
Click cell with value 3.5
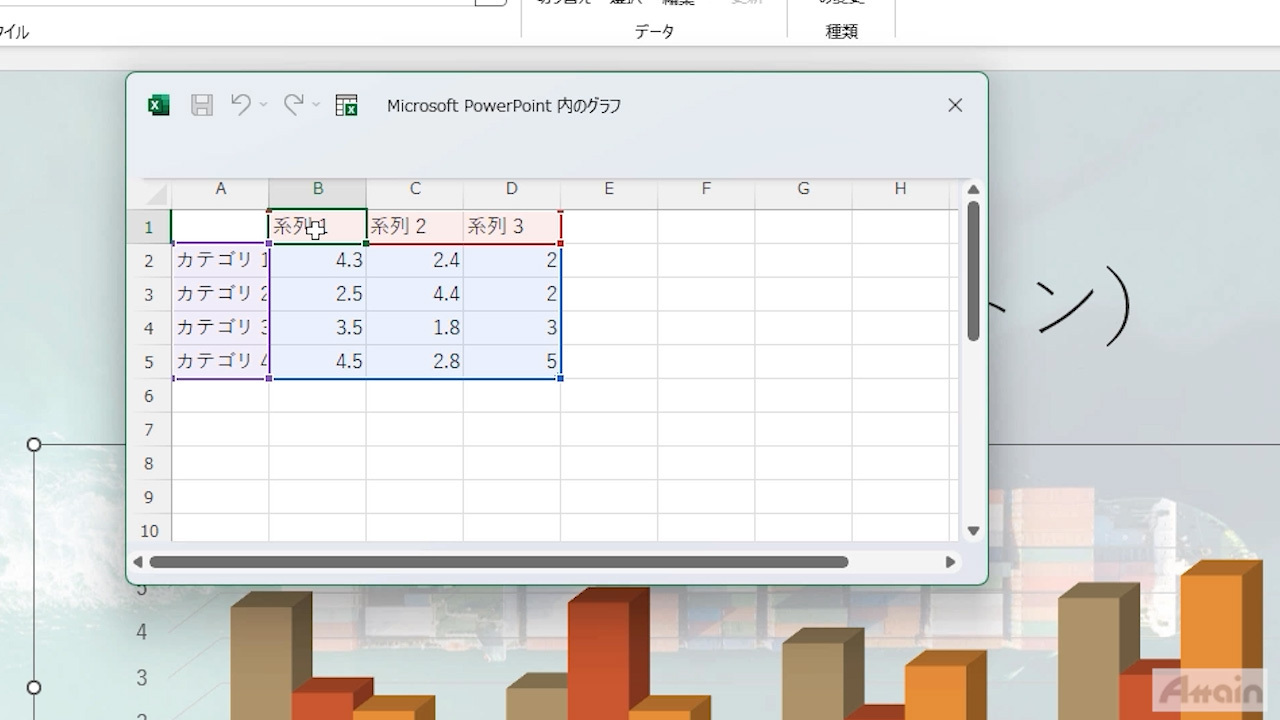(x=317, y=328)
